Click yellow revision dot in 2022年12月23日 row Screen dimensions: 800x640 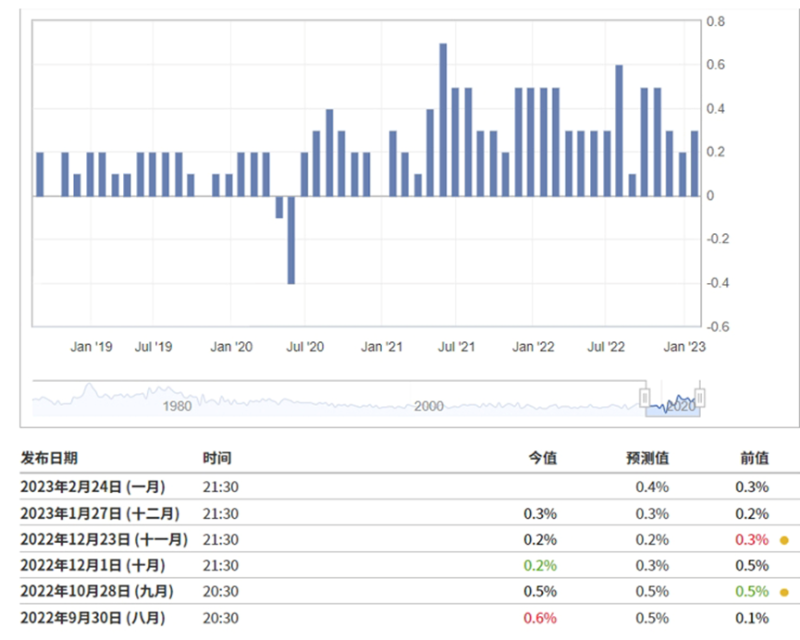click(x=784, y=540)
